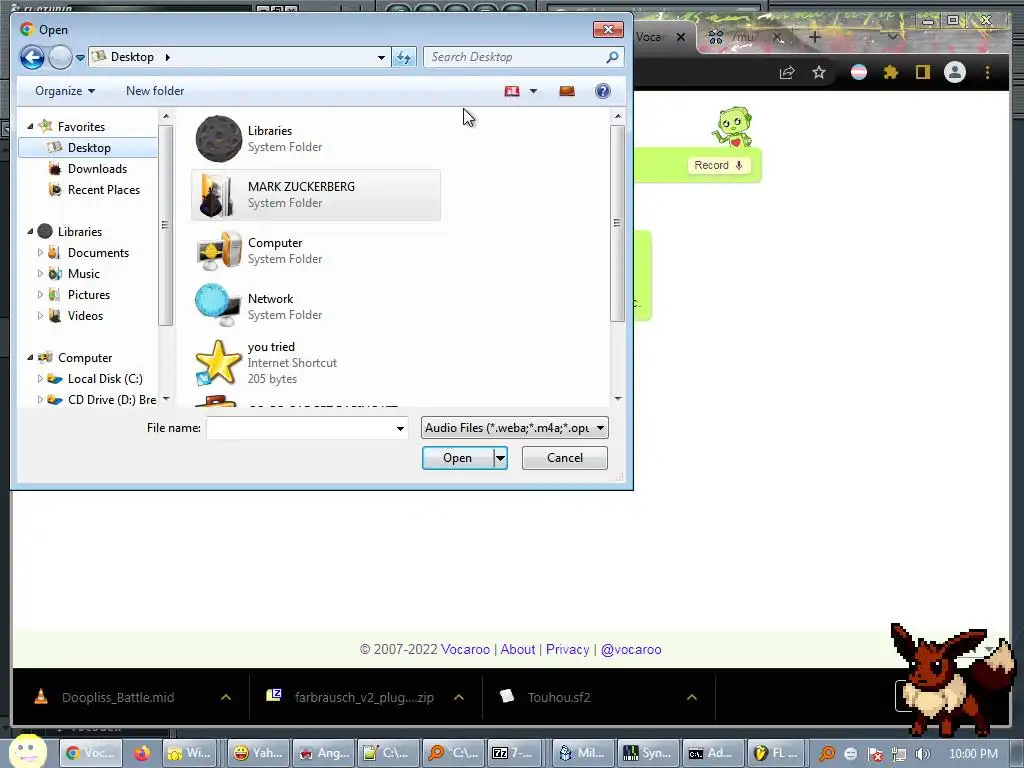Click the Open button
The height and width of the screenshot is (768, 1024).
point(457,458)
